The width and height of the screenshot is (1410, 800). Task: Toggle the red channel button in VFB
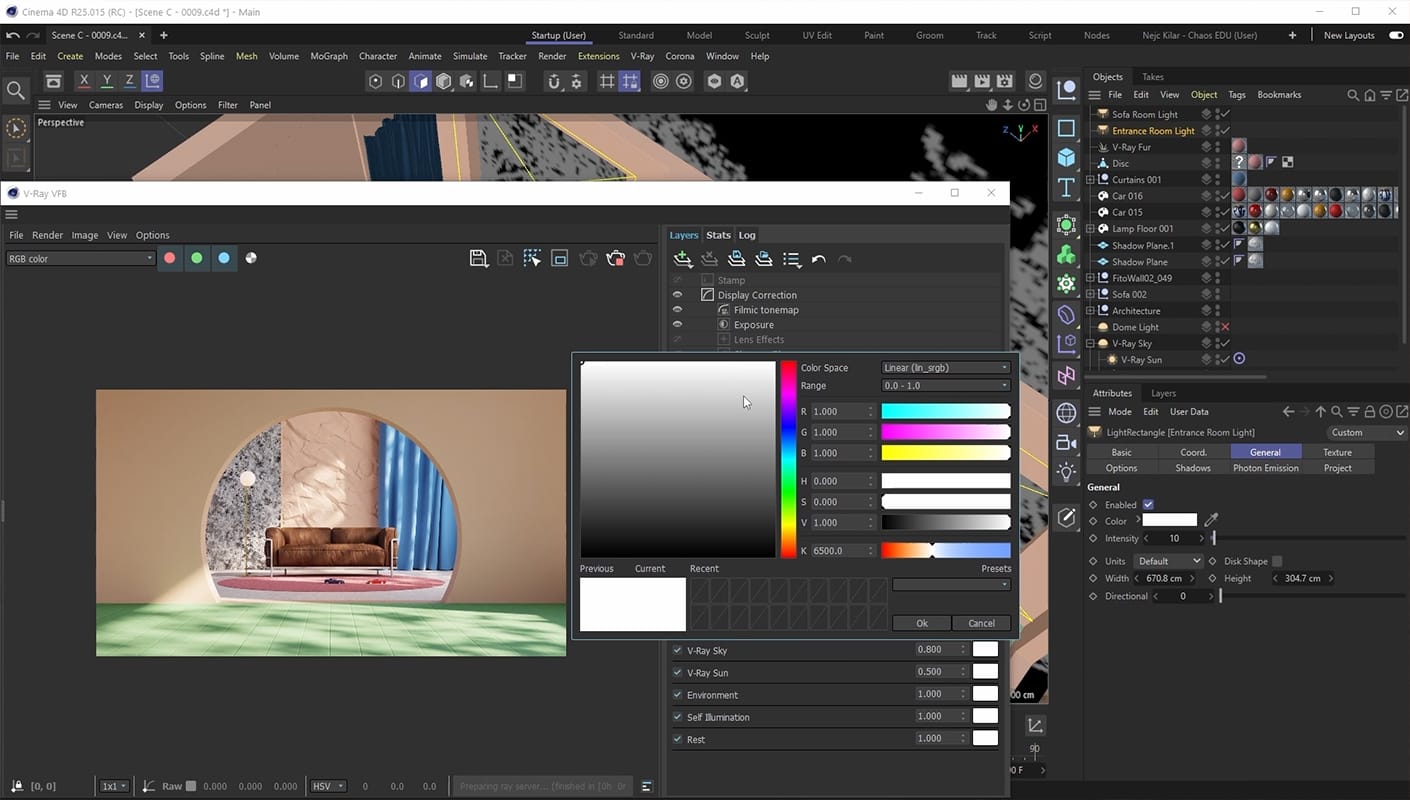[170, 258]
